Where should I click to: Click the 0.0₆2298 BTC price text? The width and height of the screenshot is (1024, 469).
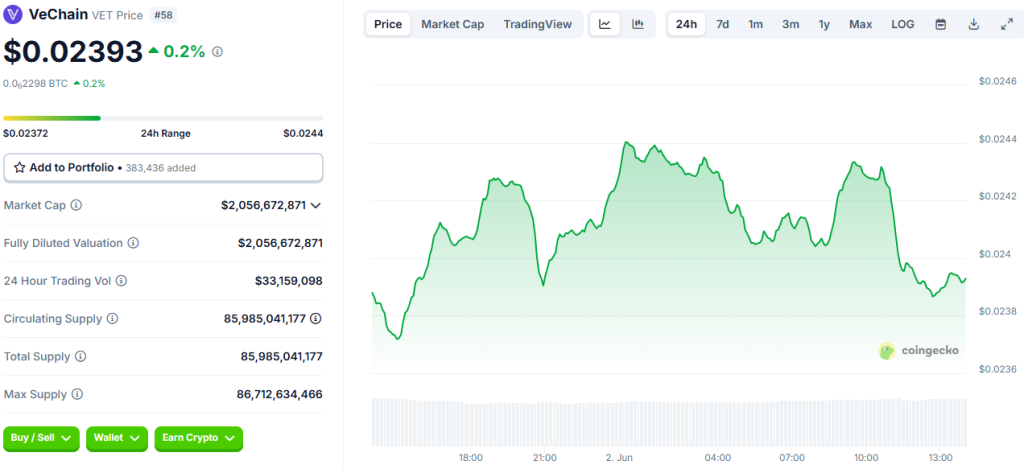click(x=35, y=84)
